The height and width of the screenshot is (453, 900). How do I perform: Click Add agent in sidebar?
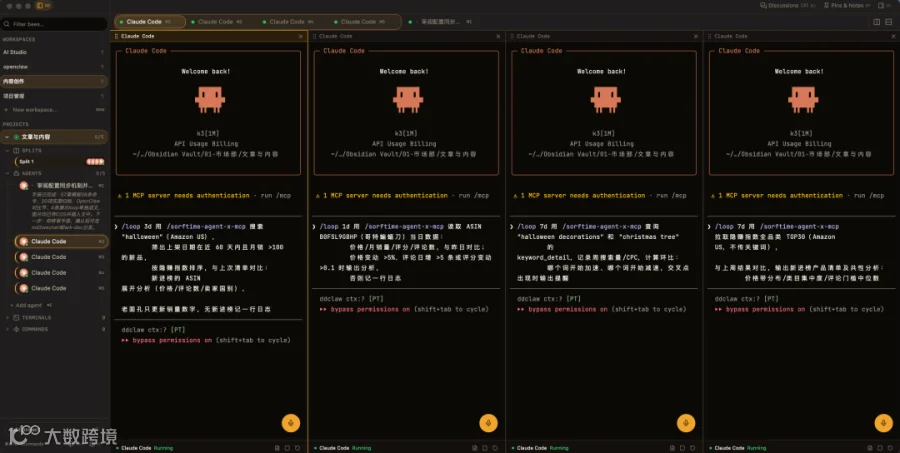click(x=29, y=305)
